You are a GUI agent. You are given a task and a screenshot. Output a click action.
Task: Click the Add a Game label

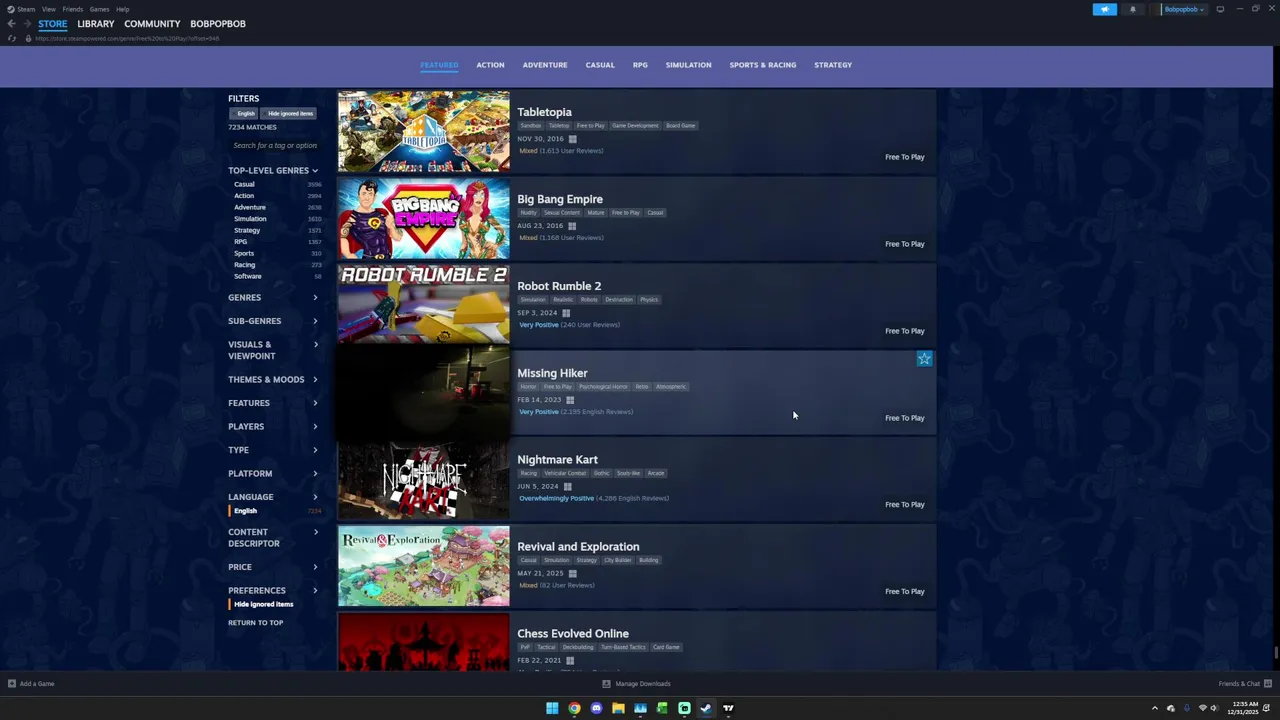pos(37,684)
